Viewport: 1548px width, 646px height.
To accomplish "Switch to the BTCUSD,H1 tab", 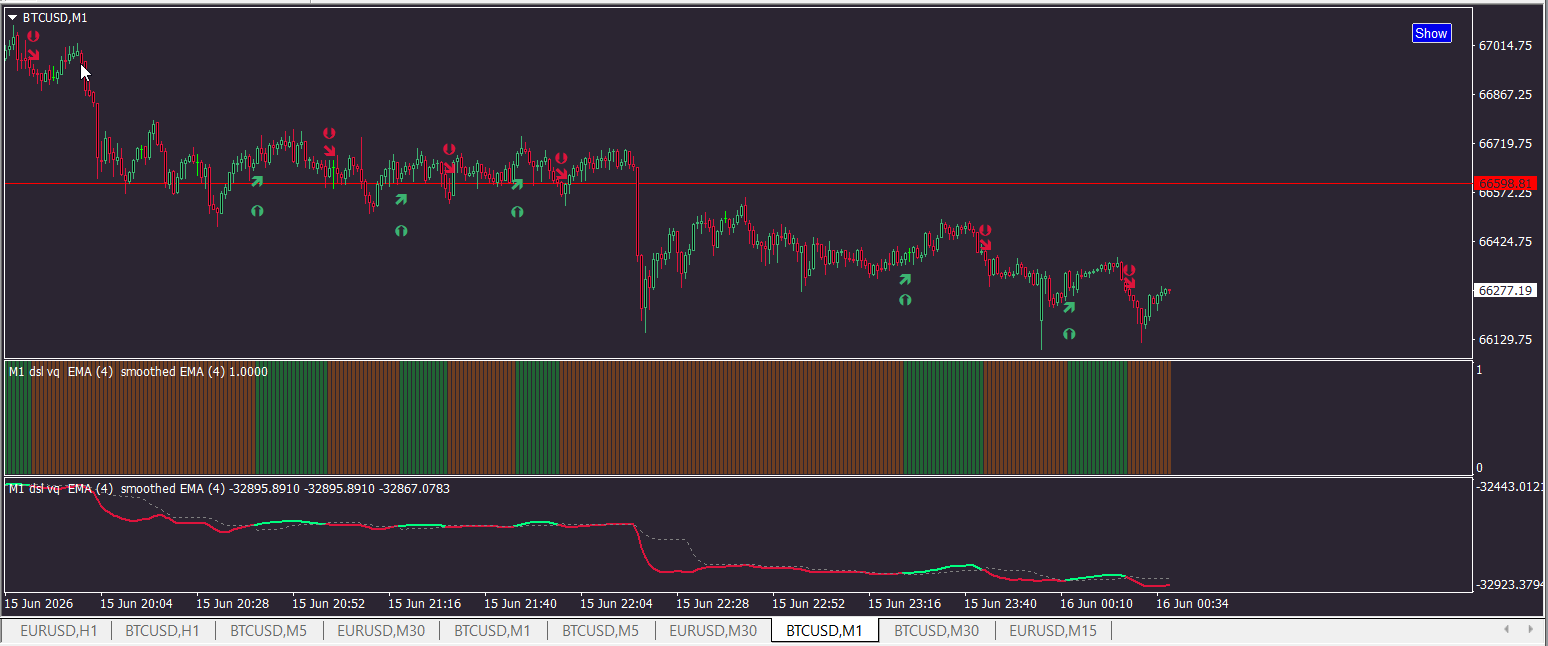I will coord(163,631).
